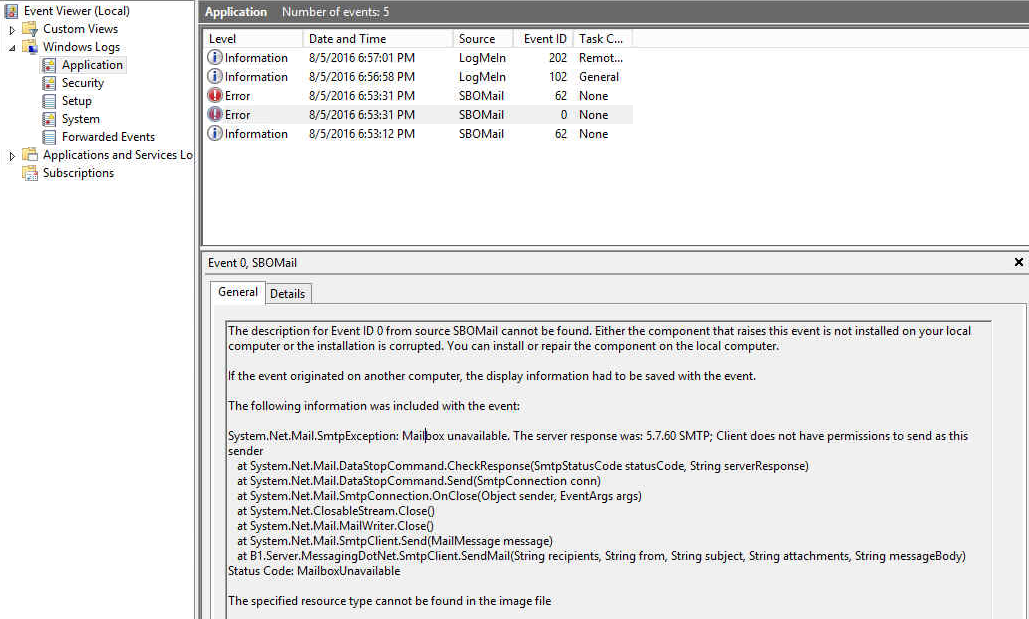Close the event preview pane

[x=1018, y=262]
